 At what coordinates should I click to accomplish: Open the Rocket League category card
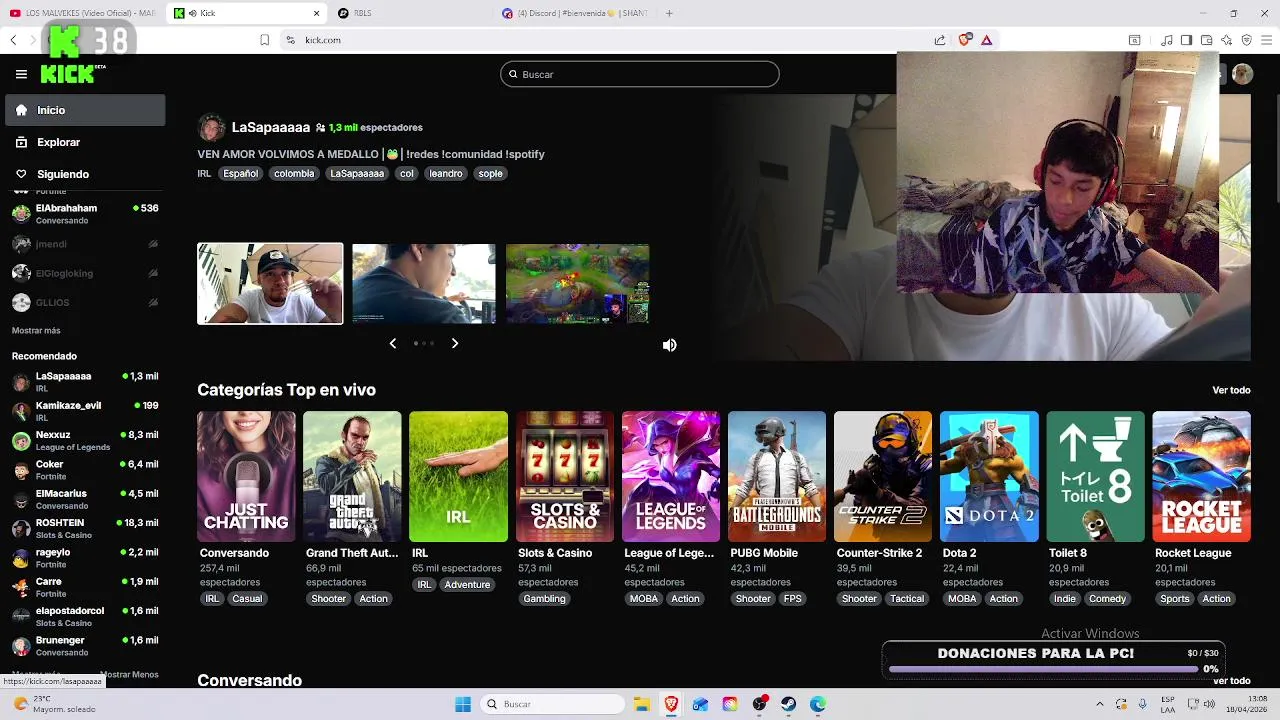[x=1201, y=477]
